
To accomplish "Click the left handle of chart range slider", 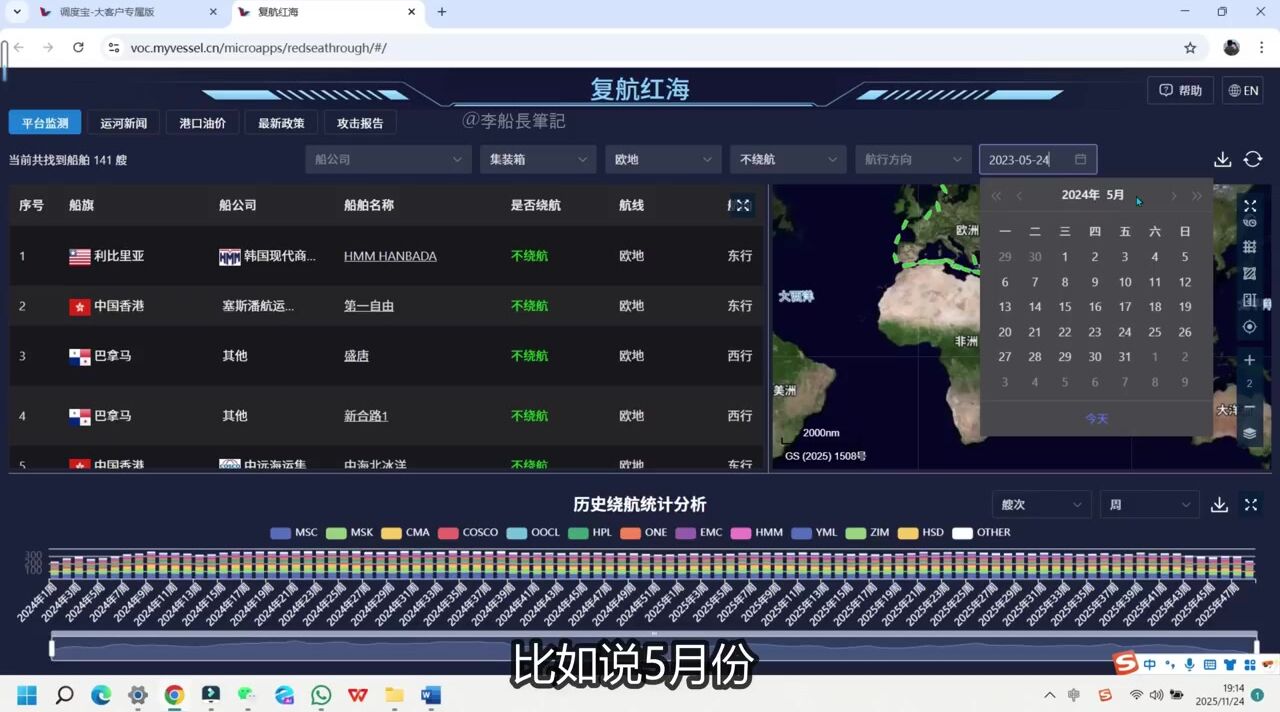I will [x=52, y=648].
